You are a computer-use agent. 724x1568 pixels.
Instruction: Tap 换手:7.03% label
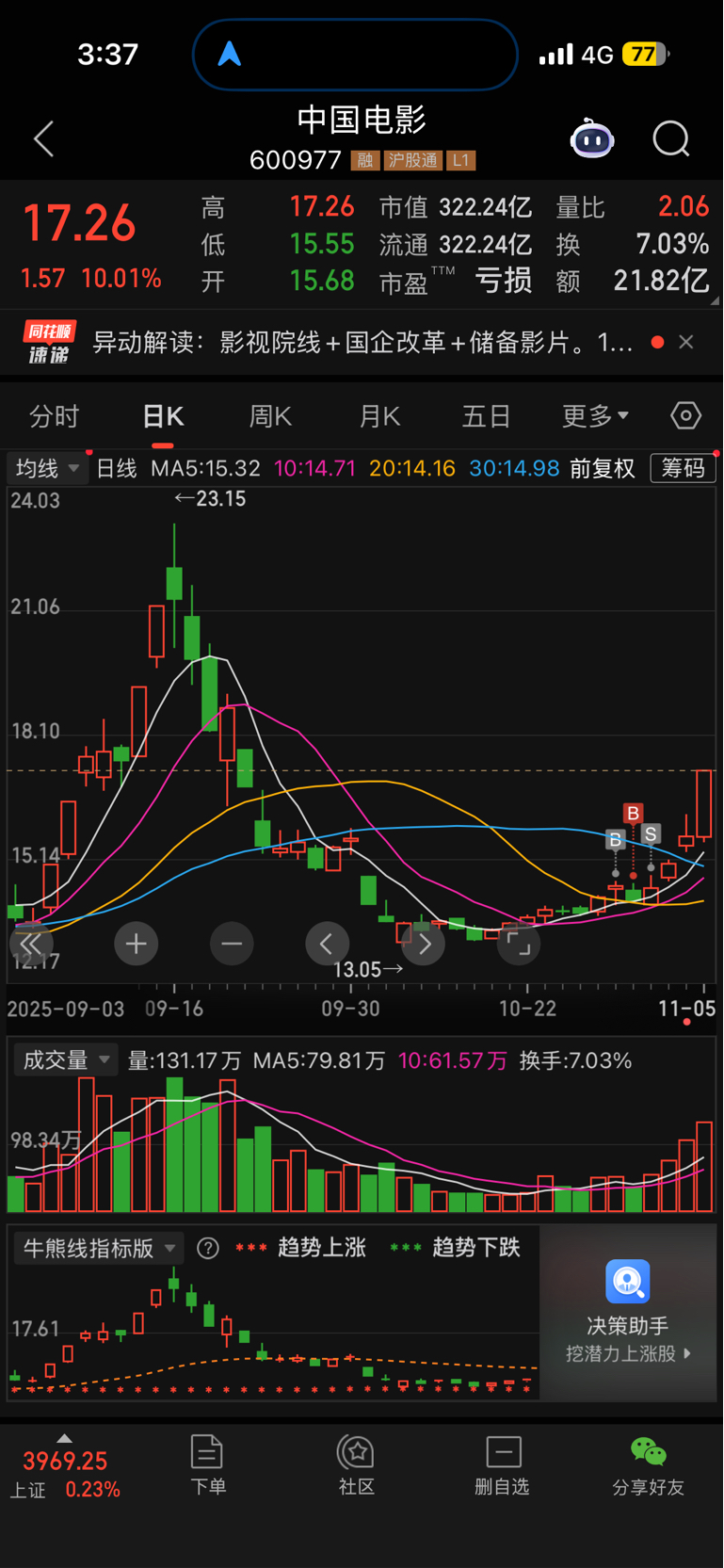tap(575, 1060)
